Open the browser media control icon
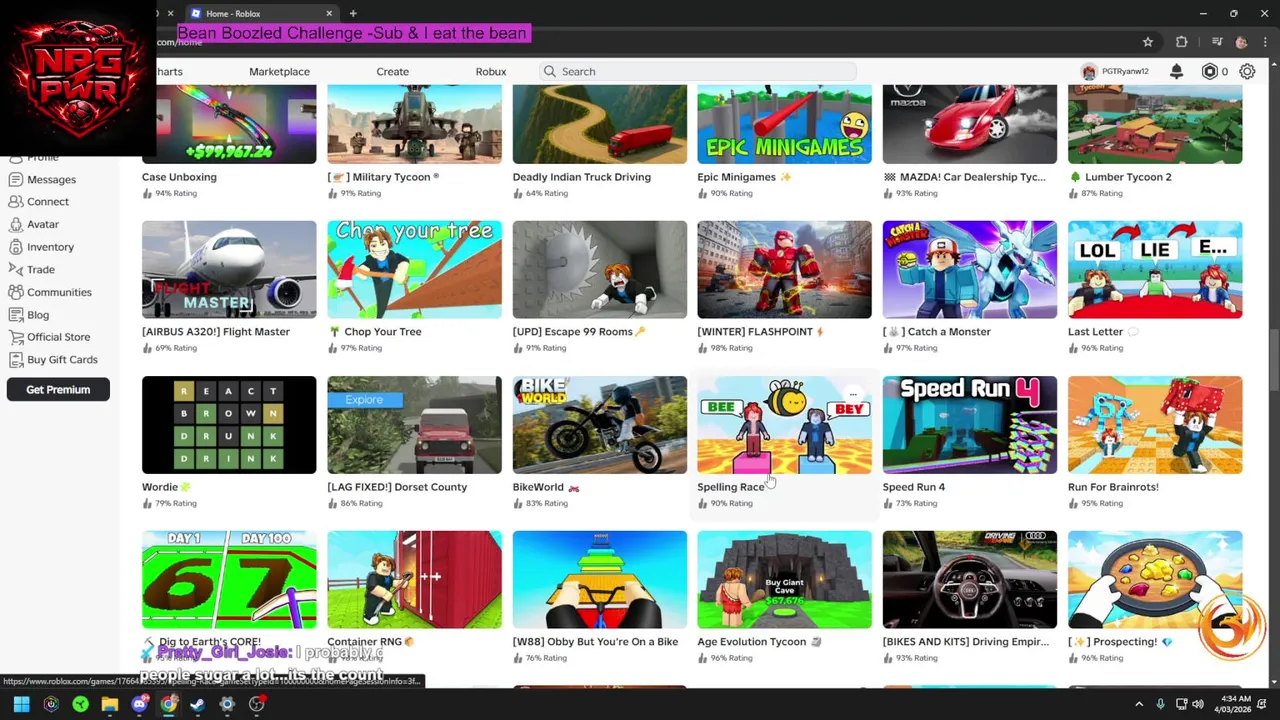The height and width of the screenshot is (720, 1280). coord(1216,42)
